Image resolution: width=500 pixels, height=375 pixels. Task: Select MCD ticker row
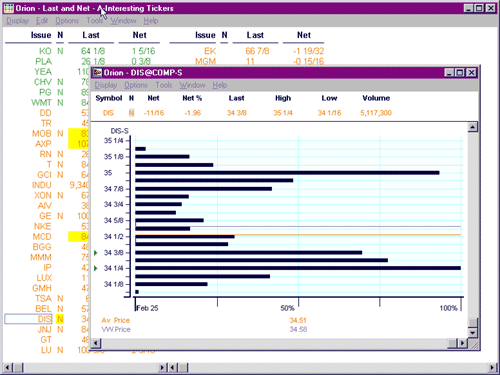click(42, 237)
